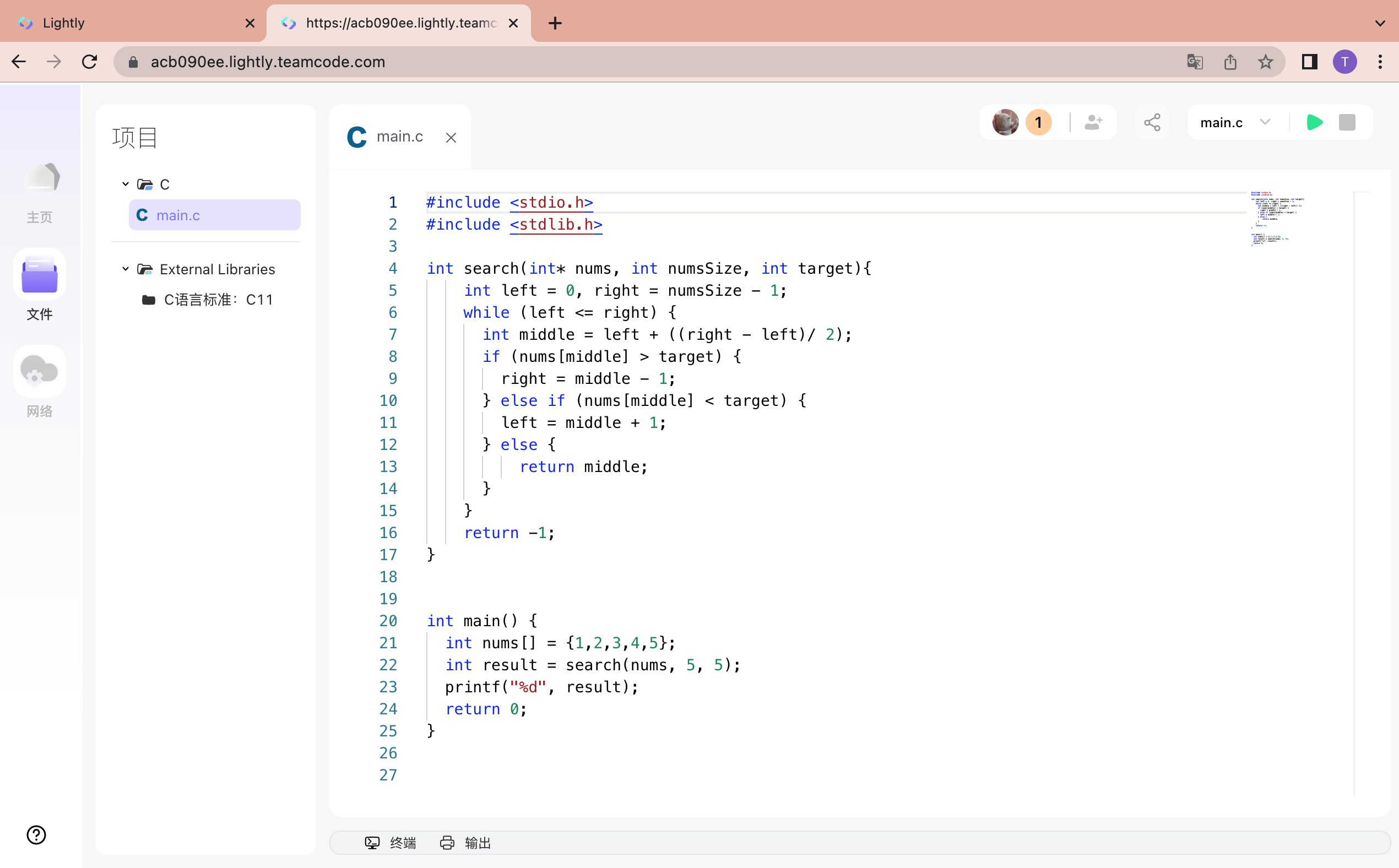Select main.c in the project tree
Image resolution: width=1399 pixels, height=868 pixels.
pyautogui.click(x=178, y=215)
